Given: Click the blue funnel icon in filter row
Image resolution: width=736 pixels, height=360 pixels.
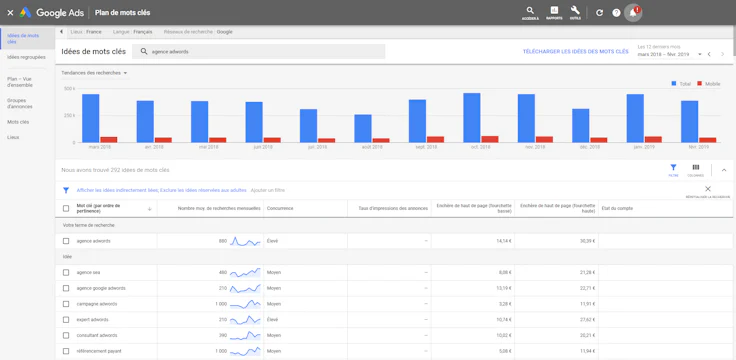Looking at the screenshot, I should (66, 191).
